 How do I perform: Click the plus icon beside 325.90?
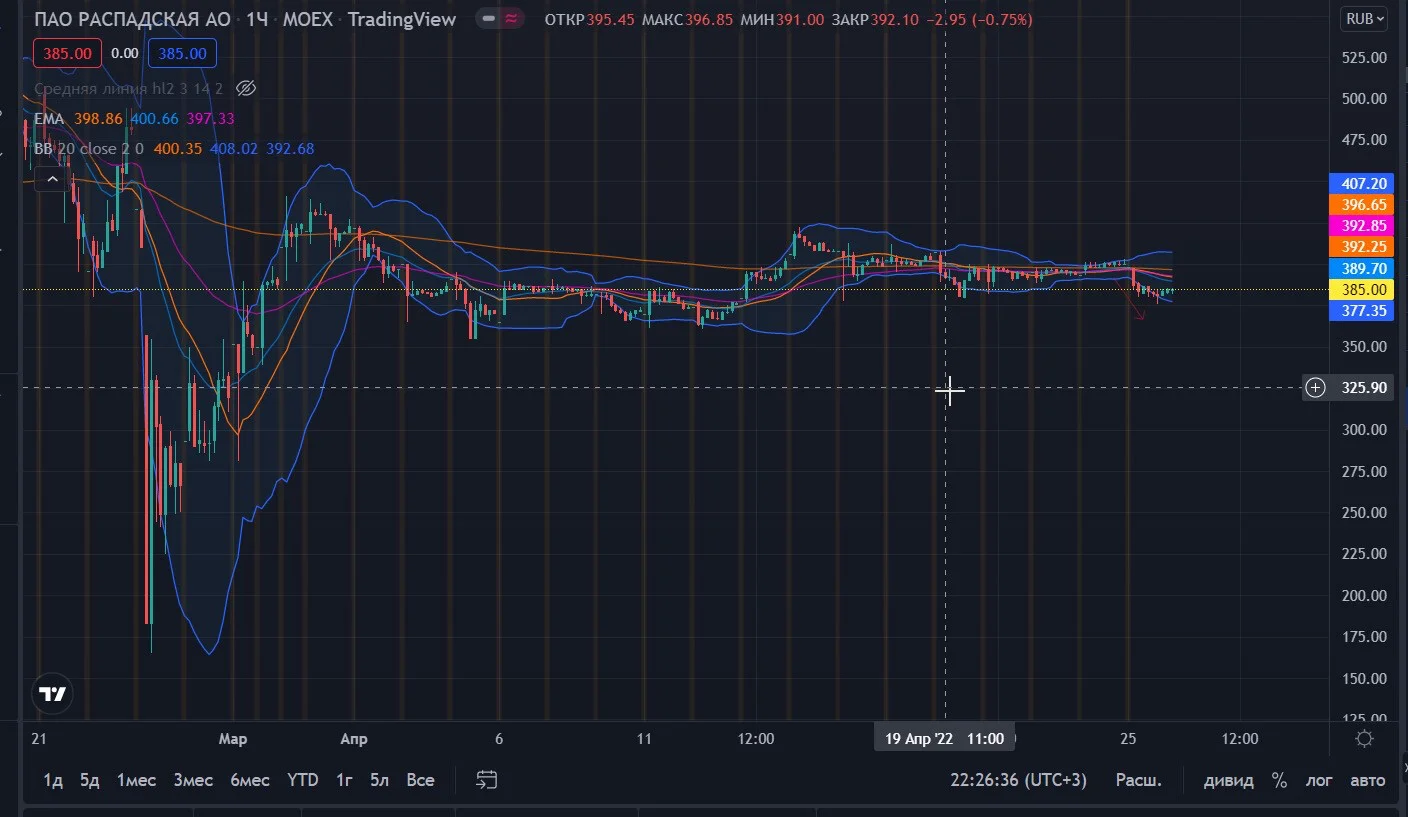1316,388
